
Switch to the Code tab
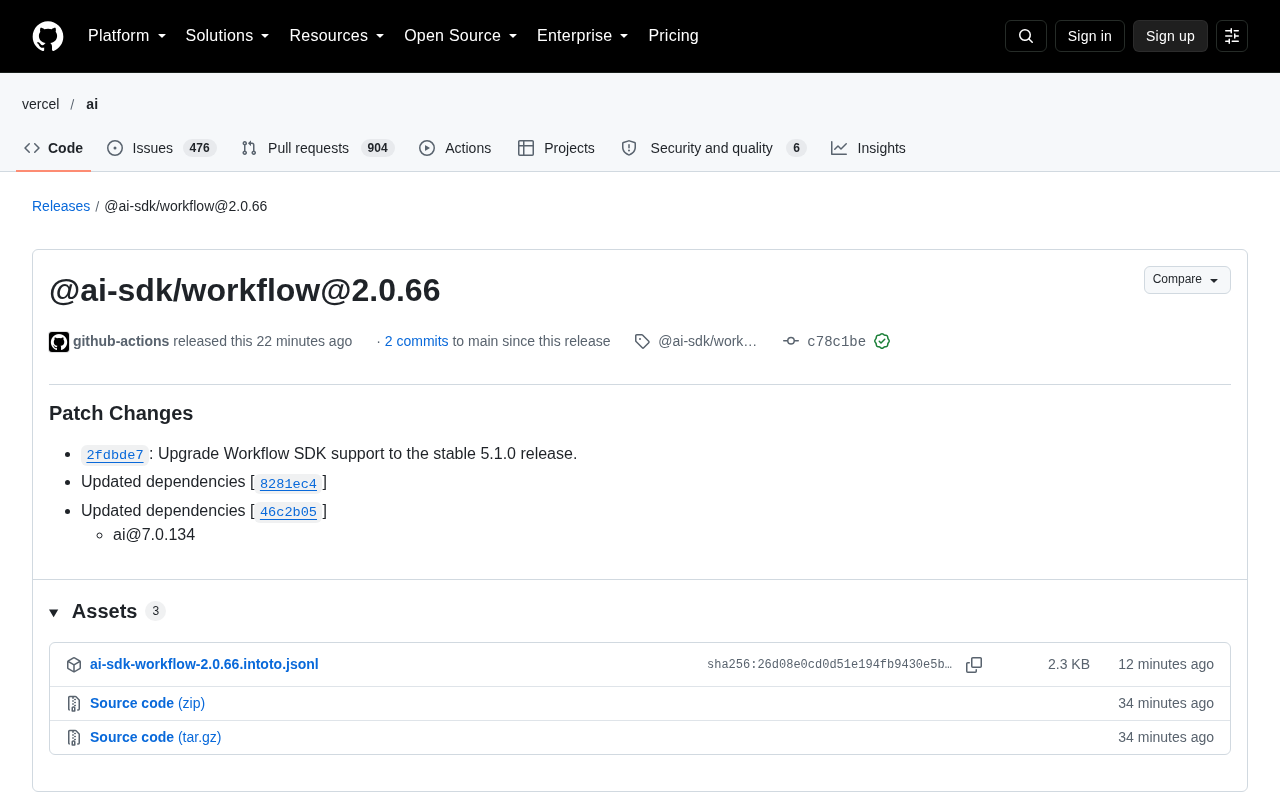click(x=54, y=148)
